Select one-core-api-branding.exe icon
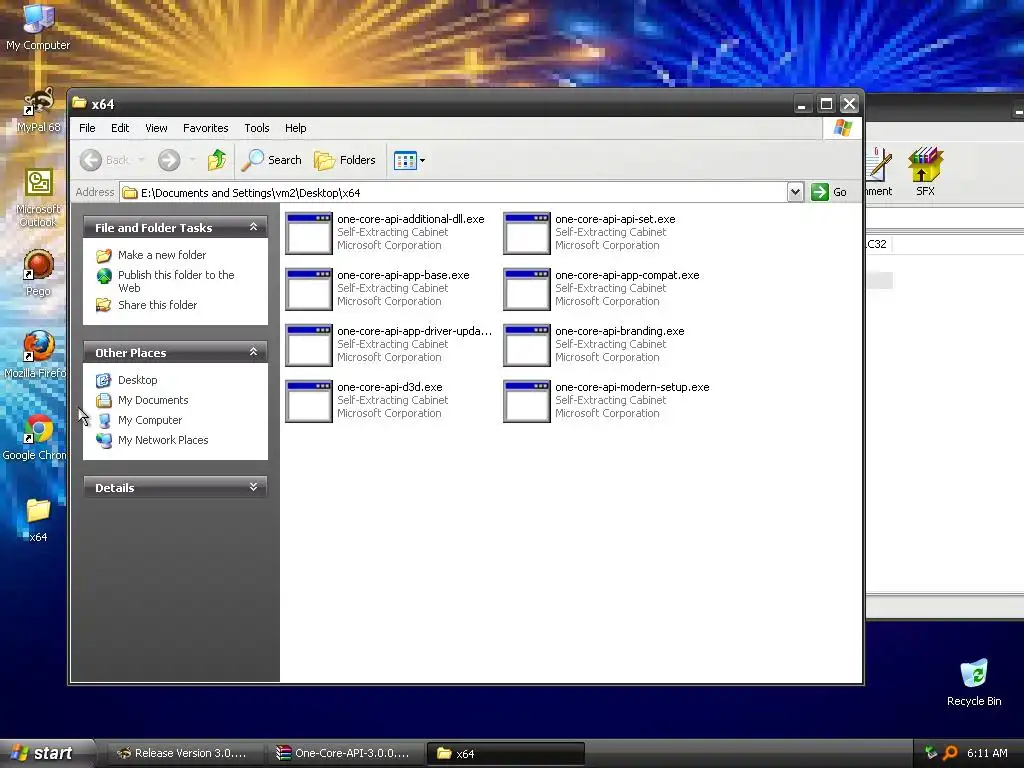Viewport: 1024px width, 768px height. point(527,345)
